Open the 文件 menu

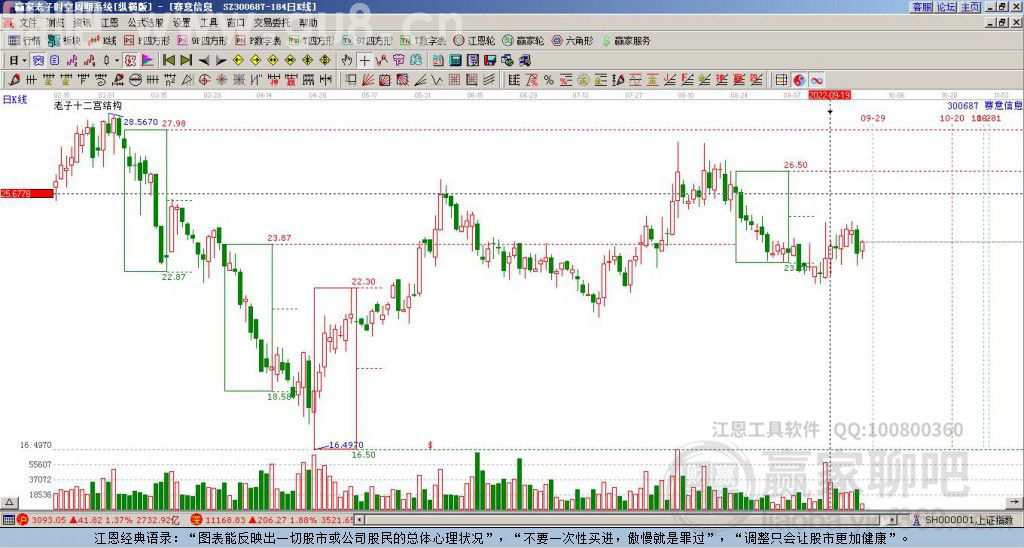click(x=27, y=23)
